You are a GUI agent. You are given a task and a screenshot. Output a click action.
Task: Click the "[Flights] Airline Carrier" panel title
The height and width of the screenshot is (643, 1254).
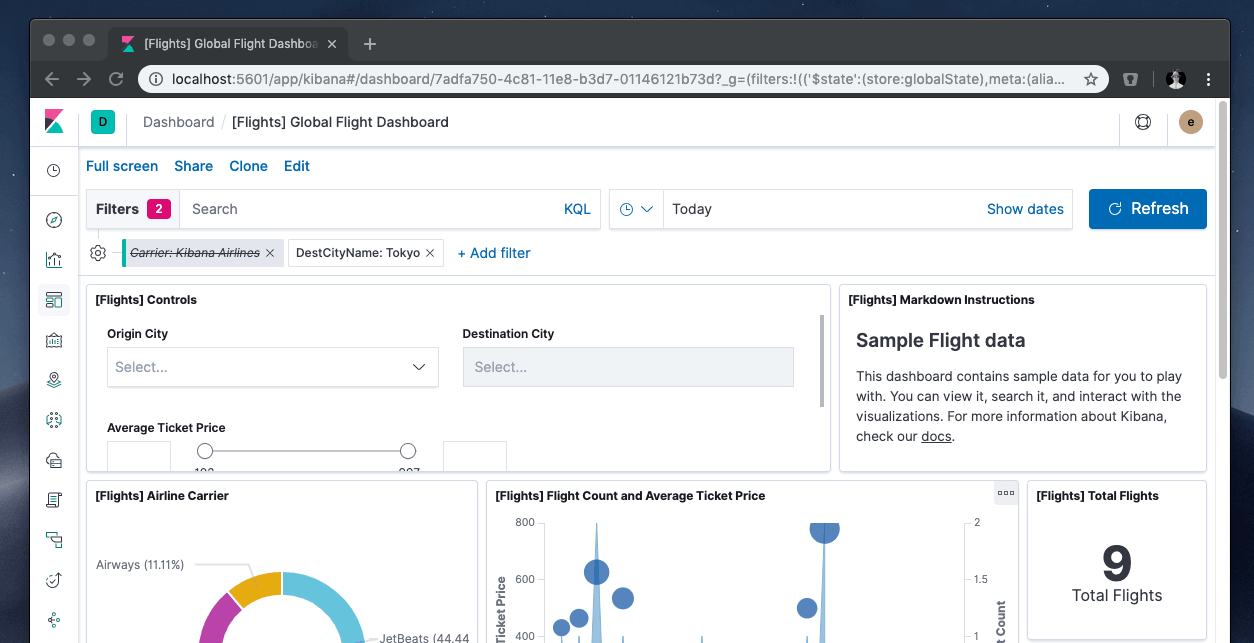point(162,496)
